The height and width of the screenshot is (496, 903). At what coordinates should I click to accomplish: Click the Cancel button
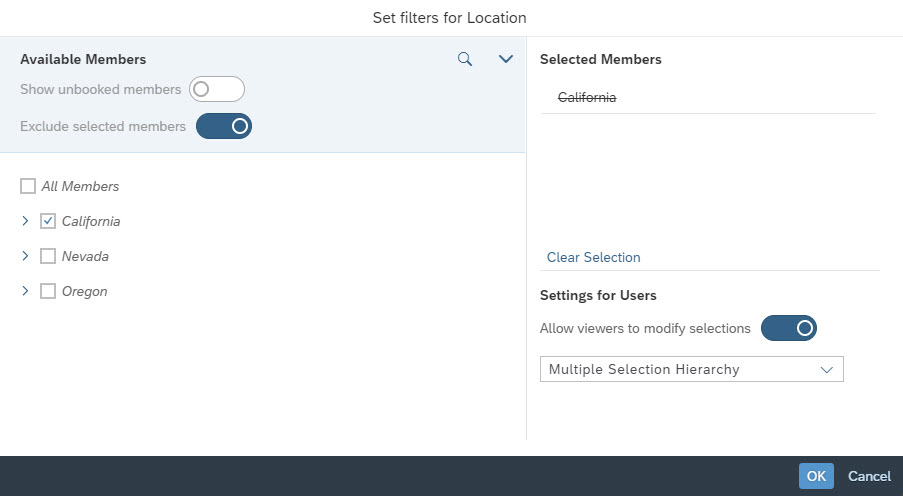(869, 476)
